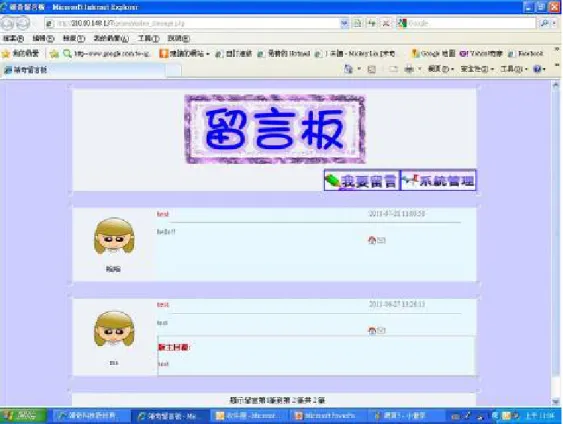Switch to Microsoft PowerPoint taskbar button
The height and width of the screenshot is (424, 563).
point(327,416)
